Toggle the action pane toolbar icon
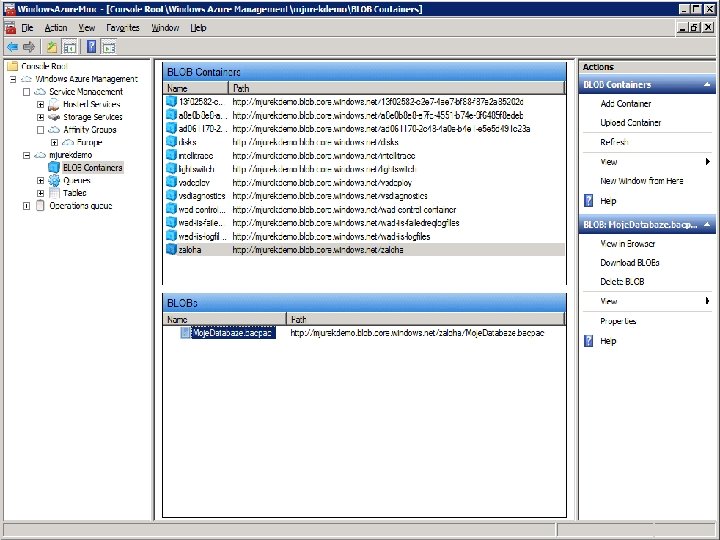The width and height of the screenshot is (720, 540). point(109,46)
